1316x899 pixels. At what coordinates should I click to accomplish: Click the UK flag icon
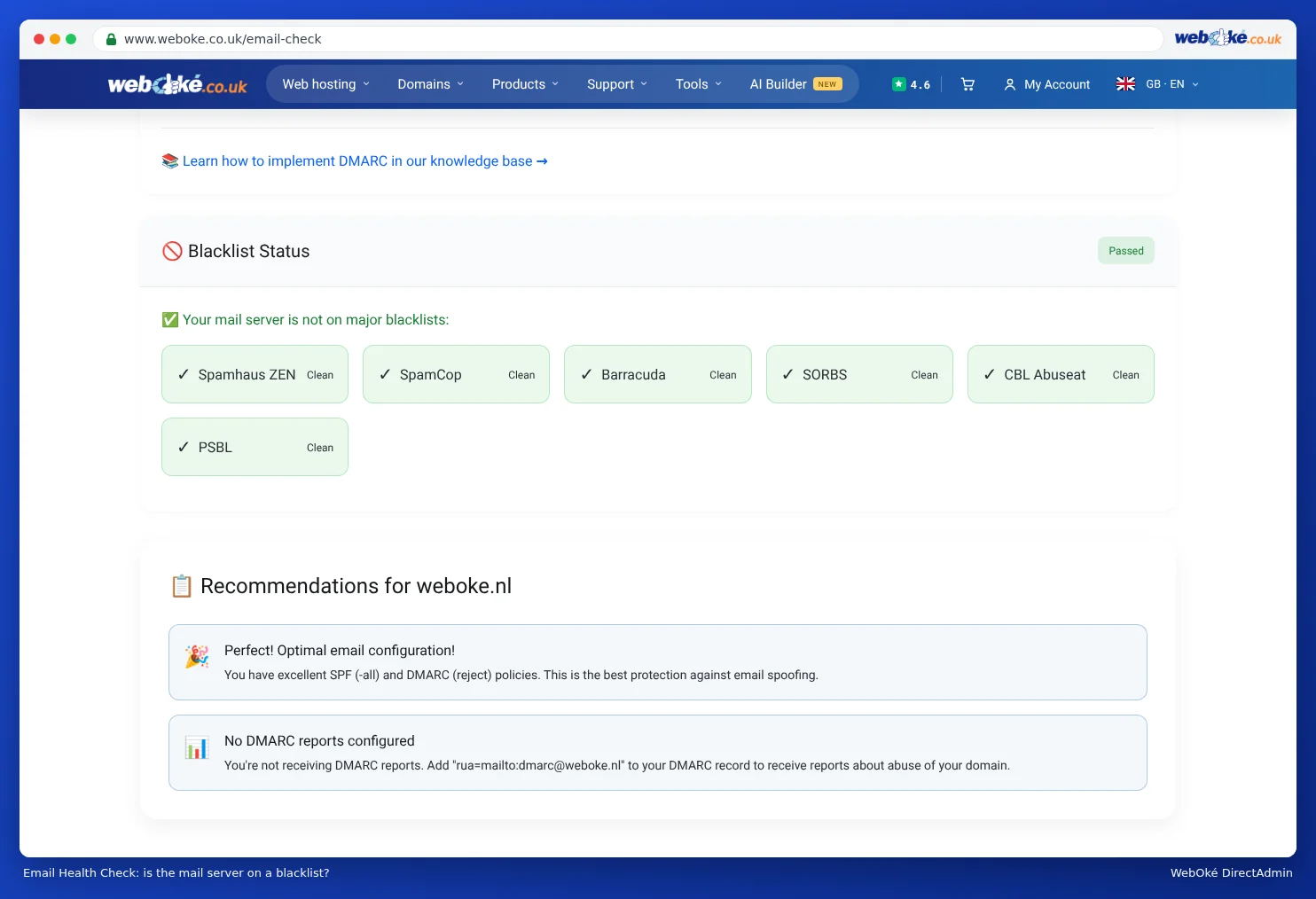(x=1125, y=84)
